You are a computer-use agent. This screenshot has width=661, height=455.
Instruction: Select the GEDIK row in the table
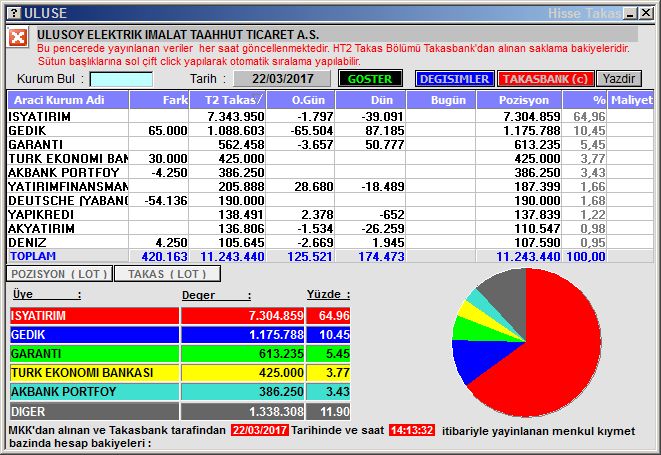(330, 130)
